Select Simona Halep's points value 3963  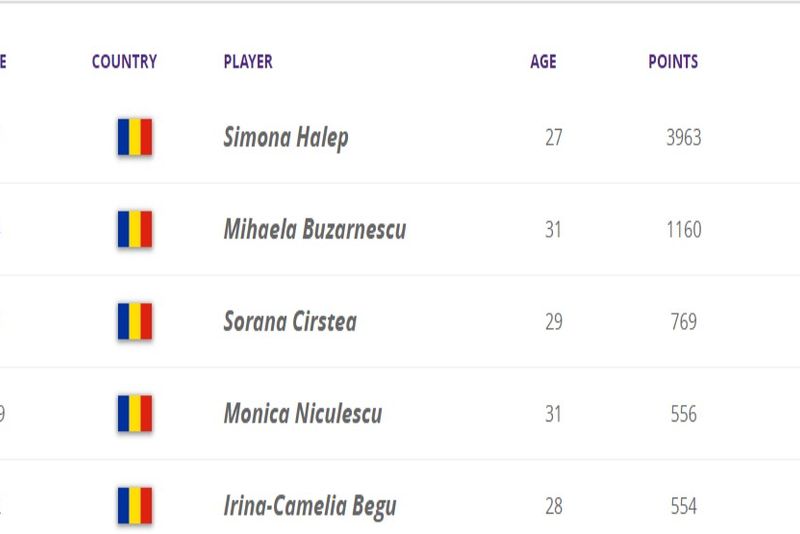(684, 138)
